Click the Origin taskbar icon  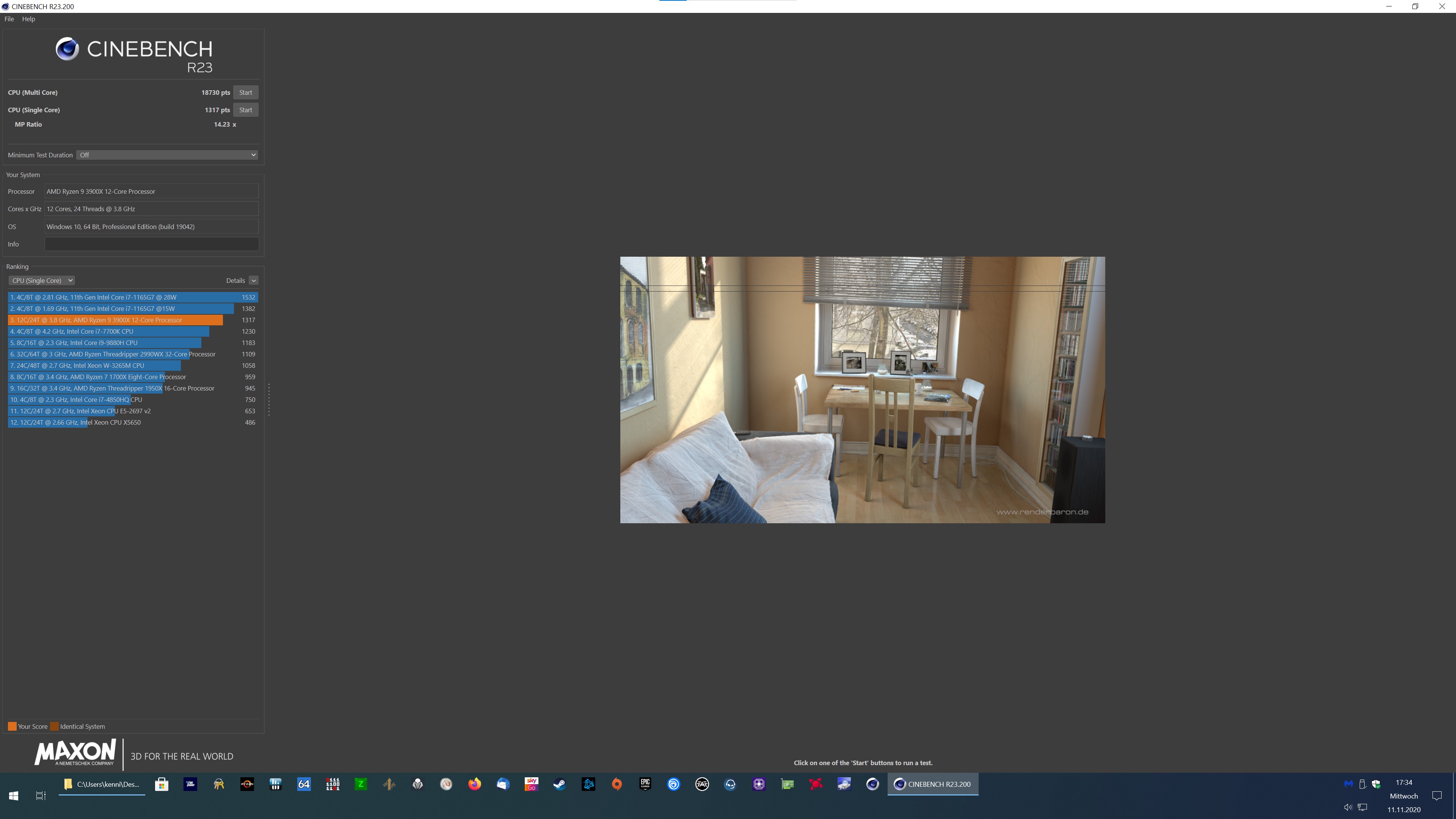[x=617, y=784]
